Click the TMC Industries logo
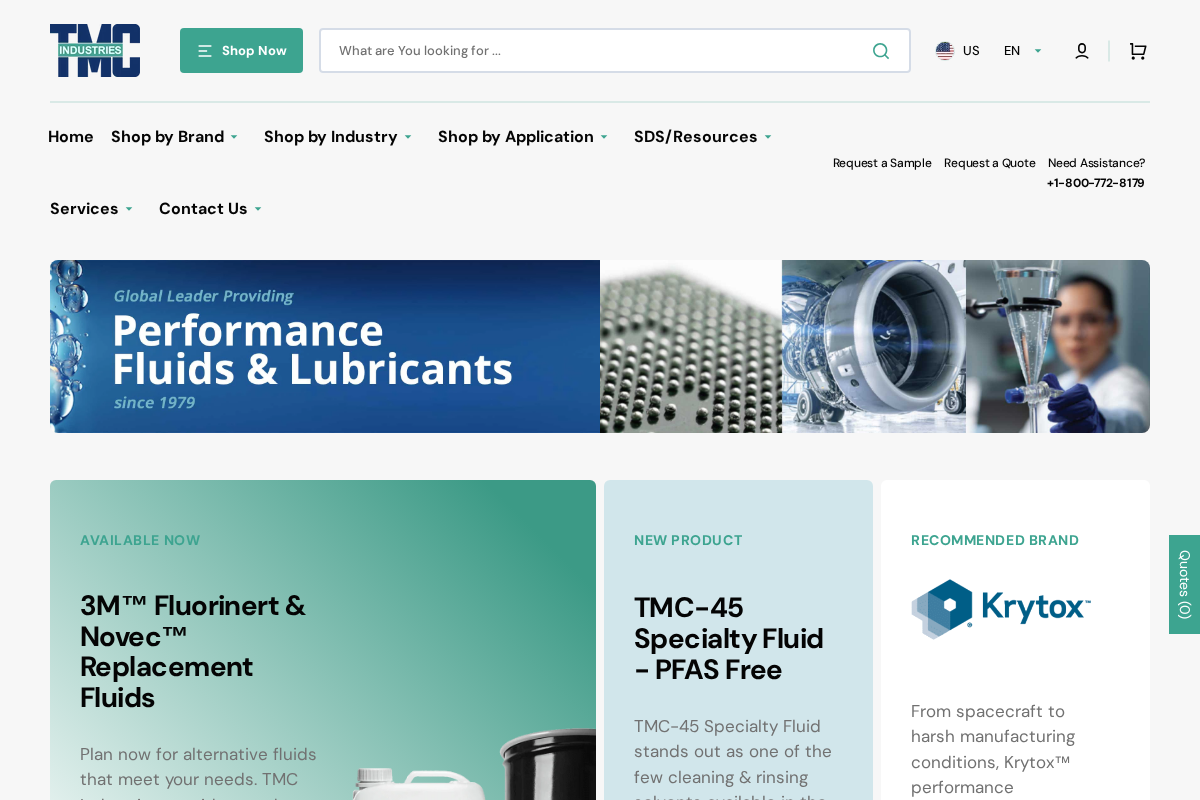This screenshot has width=1200, height=800. coord(95,50)
